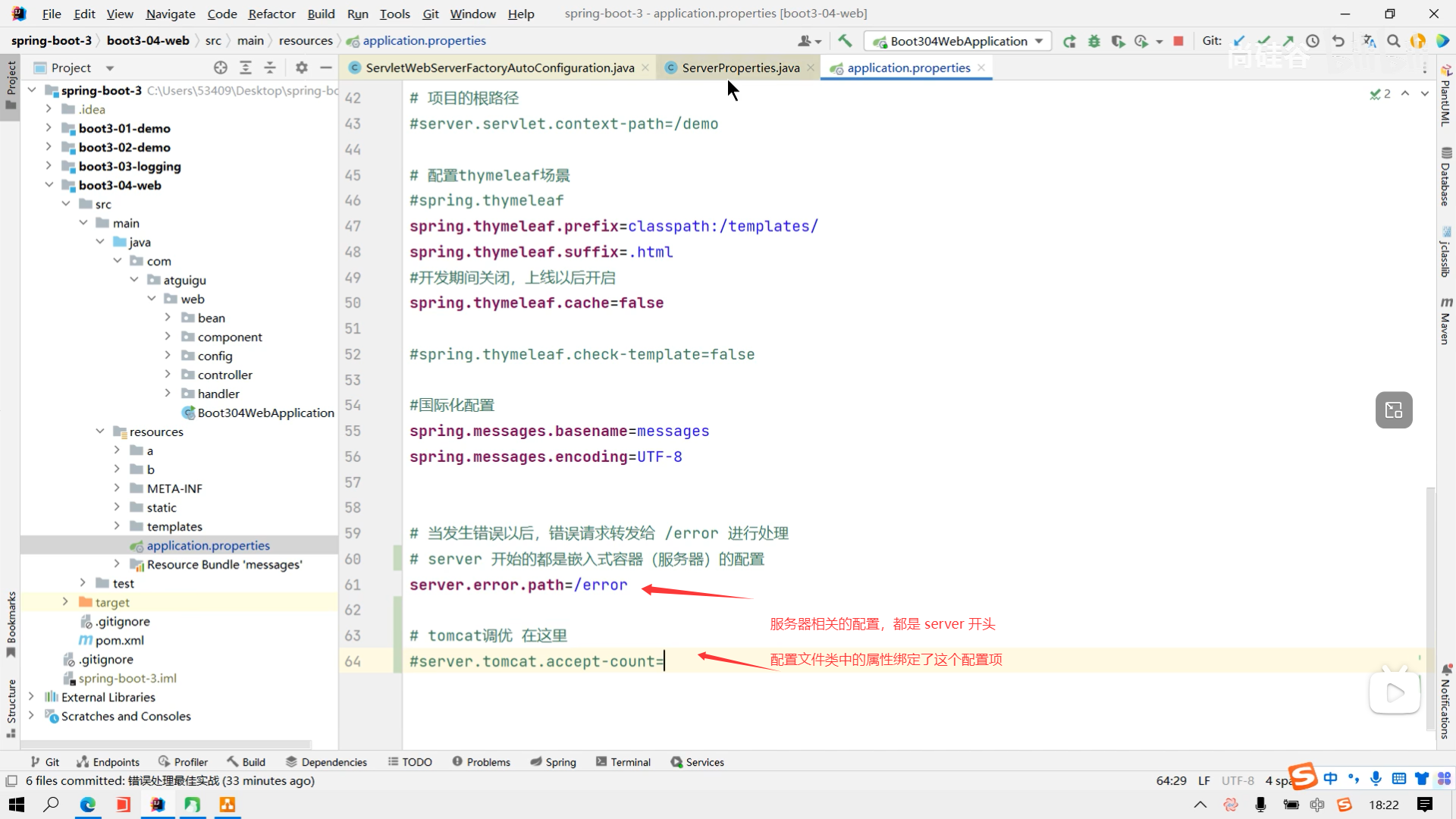Expand the templates folder

[117, 526]
